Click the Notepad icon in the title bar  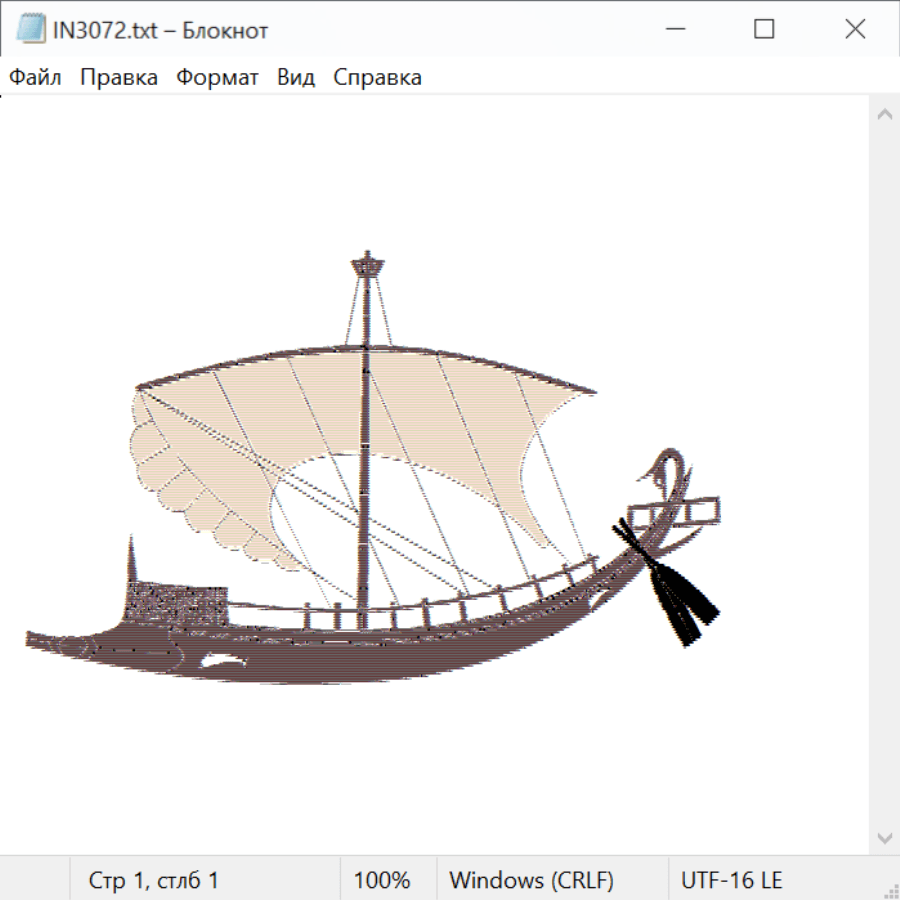tap(30, 30)
